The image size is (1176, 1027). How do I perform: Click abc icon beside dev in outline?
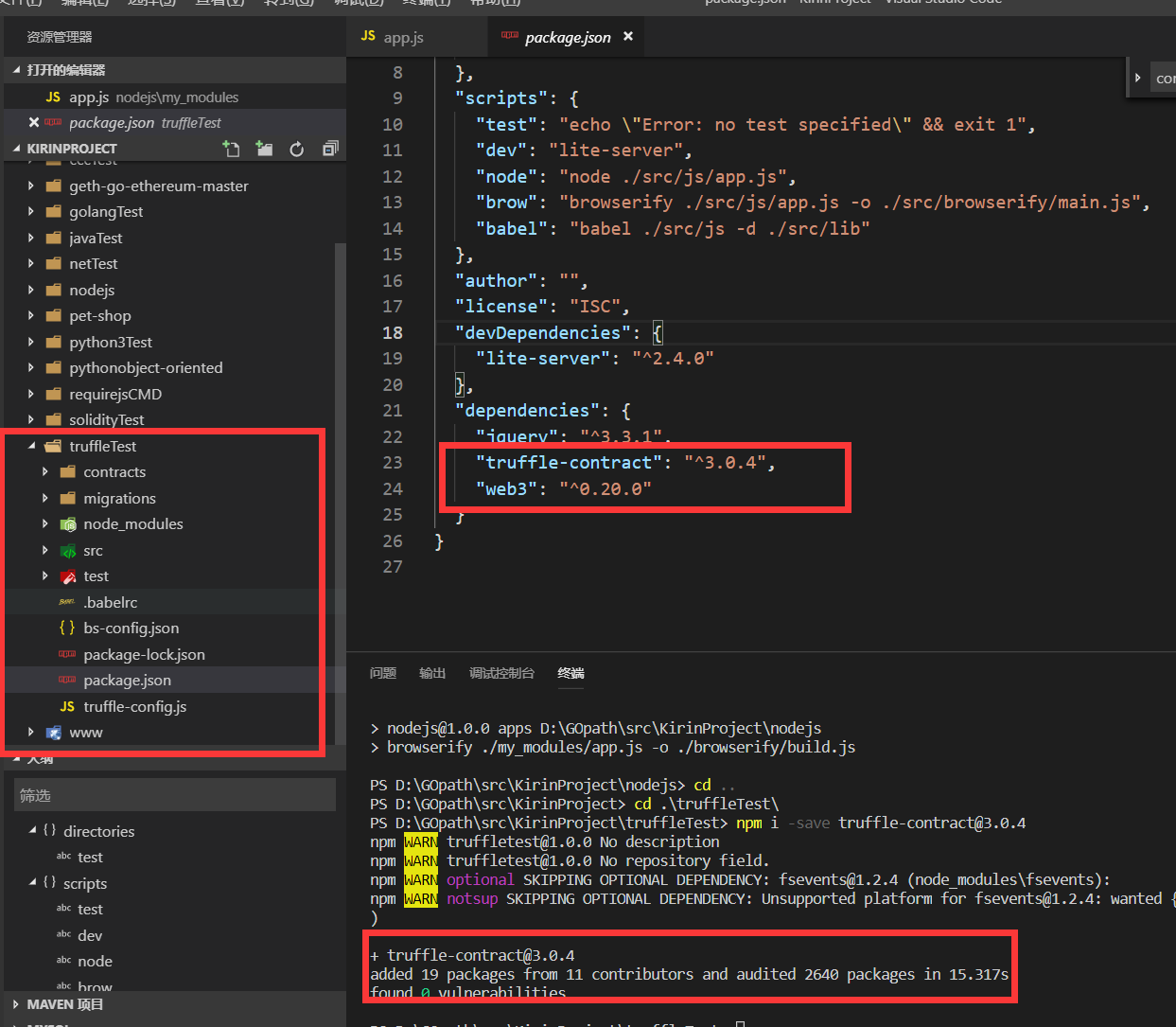(x=63, y=934)
